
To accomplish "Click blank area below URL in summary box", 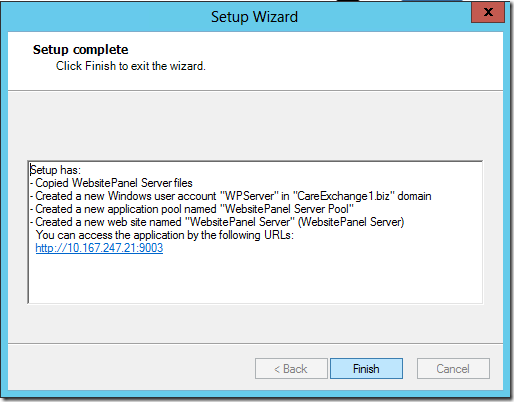I will 255,278.
